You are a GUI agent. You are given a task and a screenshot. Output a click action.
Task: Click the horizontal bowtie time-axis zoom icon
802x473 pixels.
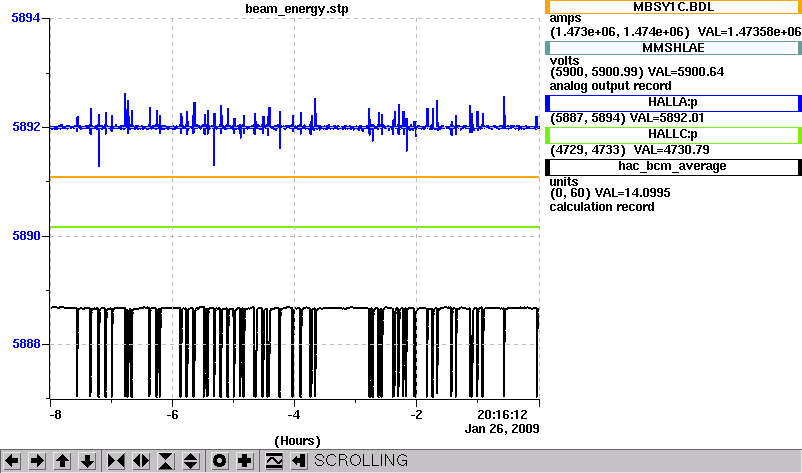tap(116, 461)
